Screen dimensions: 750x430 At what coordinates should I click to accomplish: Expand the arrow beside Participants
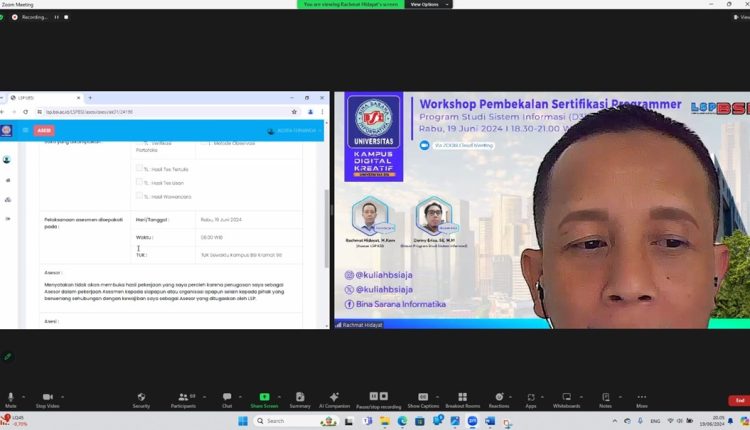[x=204, y=397]
